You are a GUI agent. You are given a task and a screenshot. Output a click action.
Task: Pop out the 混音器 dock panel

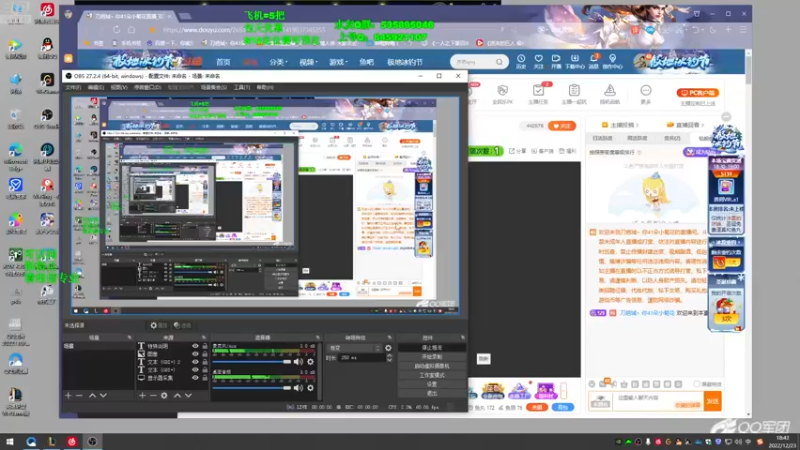point(317,337)
